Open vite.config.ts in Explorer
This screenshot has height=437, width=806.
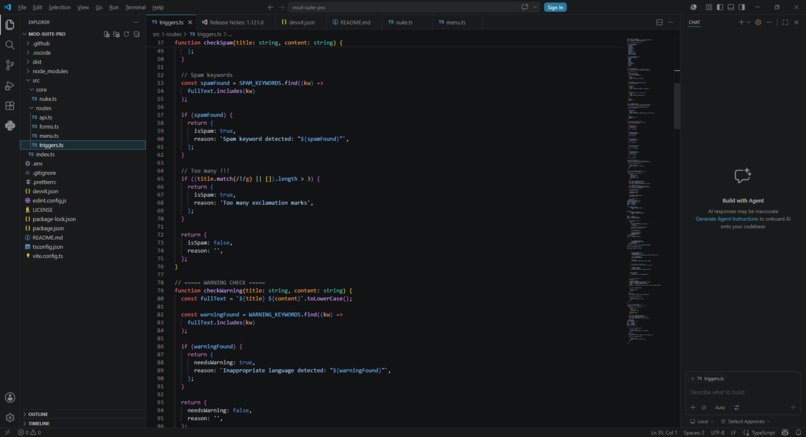(83, 256)
